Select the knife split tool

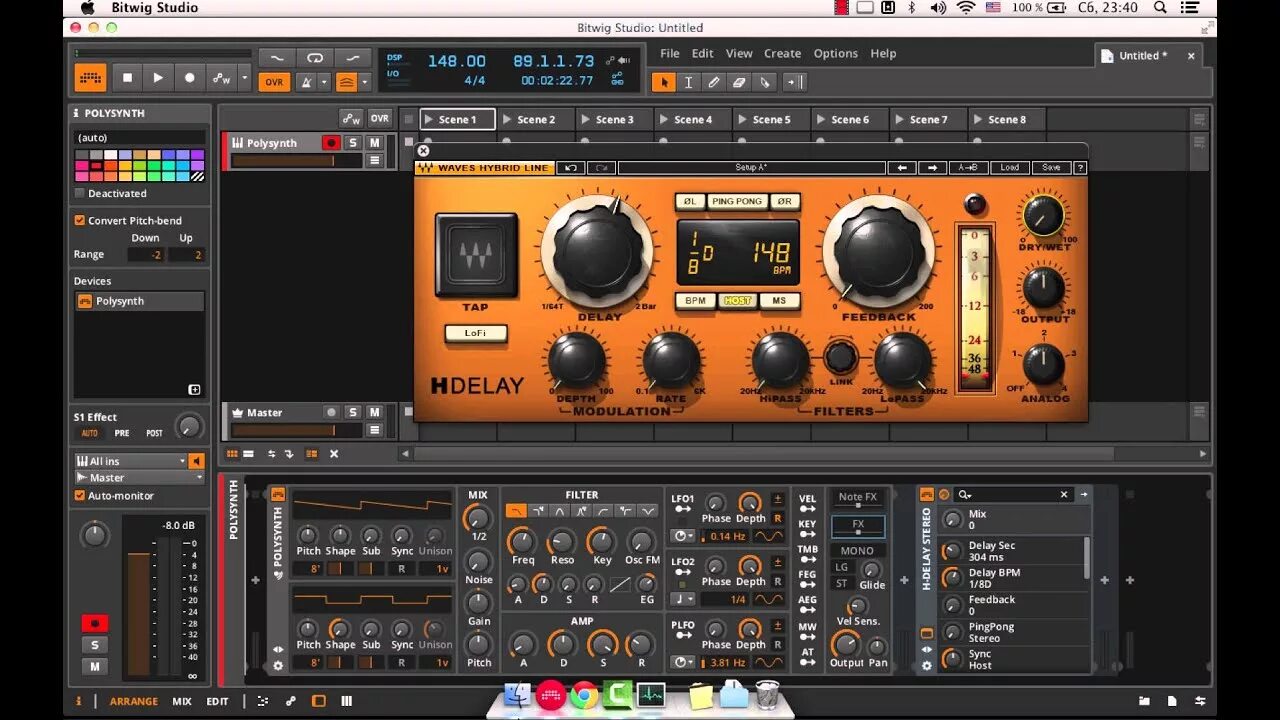766,82
